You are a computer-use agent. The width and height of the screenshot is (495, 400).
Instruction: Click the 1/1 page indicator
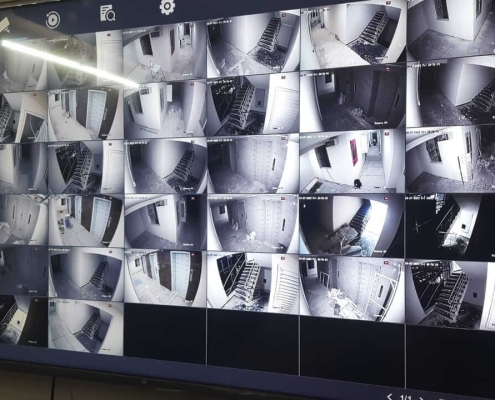coord(406,398)
